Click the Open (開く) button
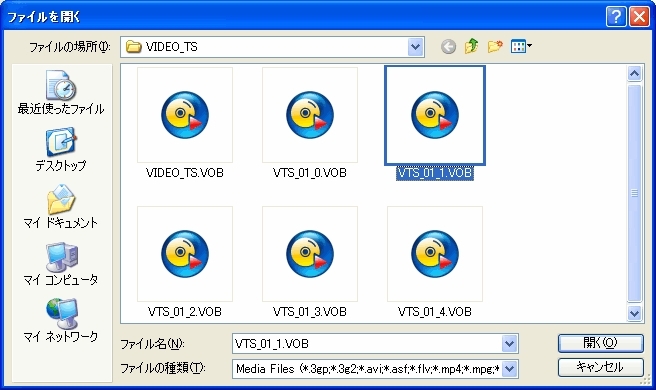Image resolution: width=656 pixels, height=390 pixels. click(600, 343)
